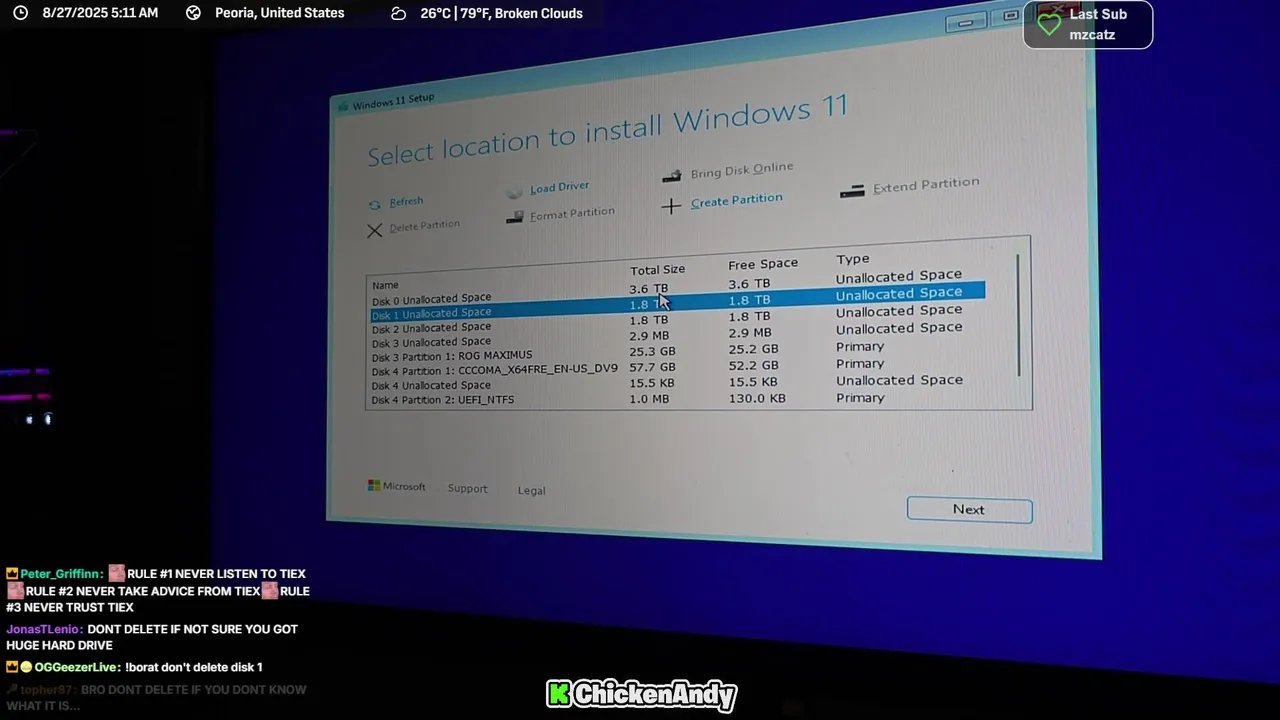Click the JonasTLenio chat username
Viewport: 1280px width, 720px height.
pos(44,630)
